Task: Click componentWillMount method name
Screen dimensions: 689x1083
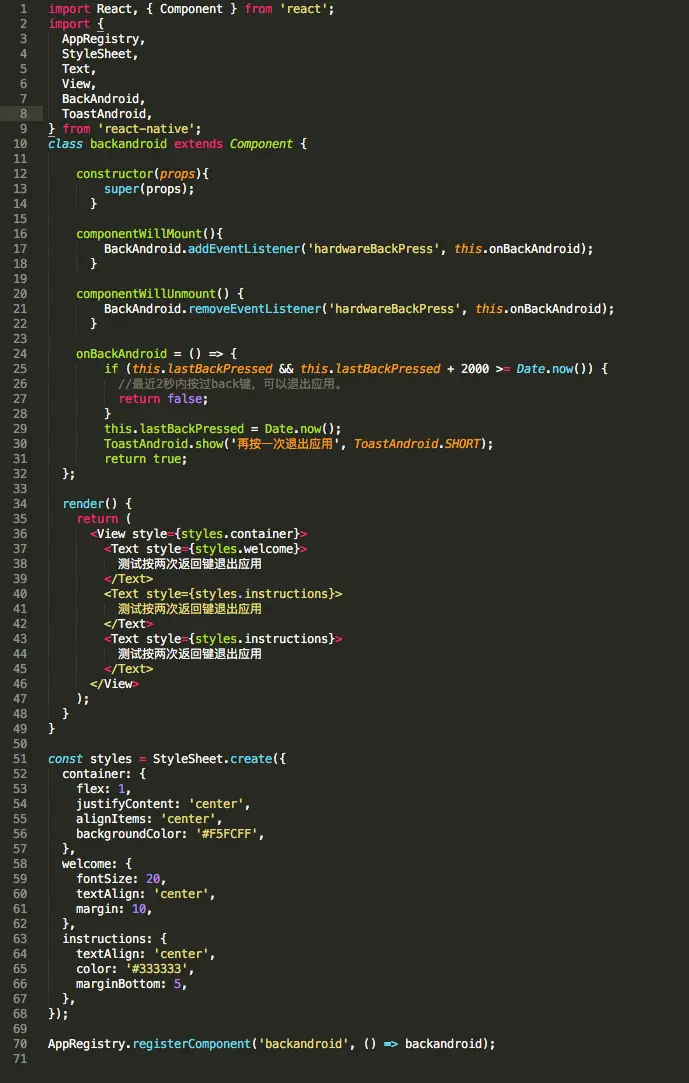Action: pos(139,233)
